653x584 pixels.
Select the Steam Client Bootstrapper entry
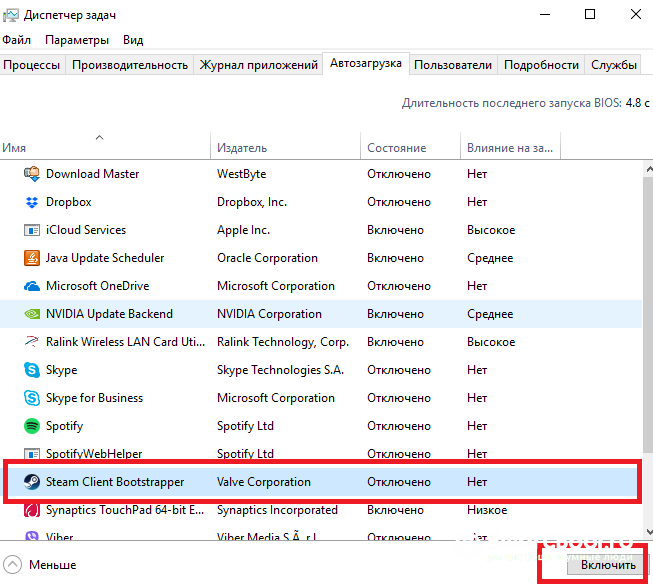(x=115, y=482)
